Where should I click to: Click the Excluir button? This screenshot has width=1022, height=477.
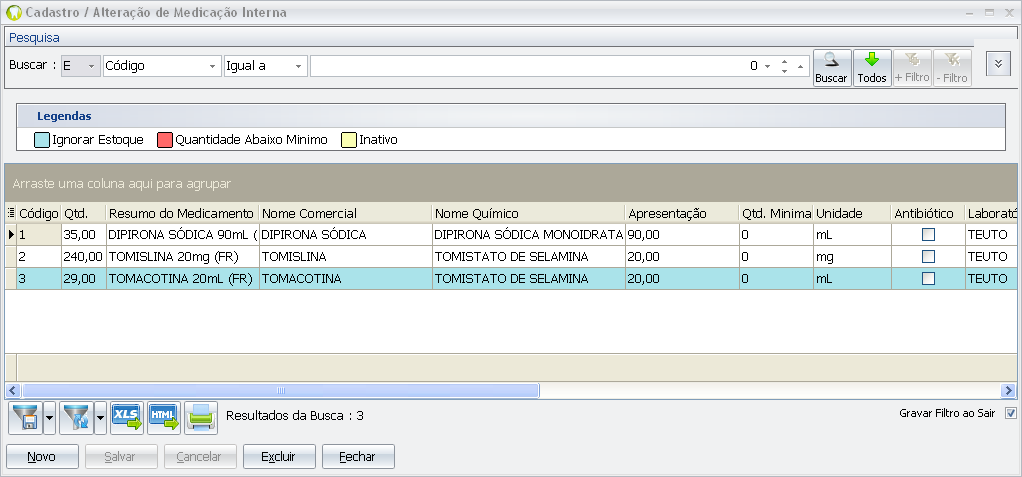(x=278, y=457)
